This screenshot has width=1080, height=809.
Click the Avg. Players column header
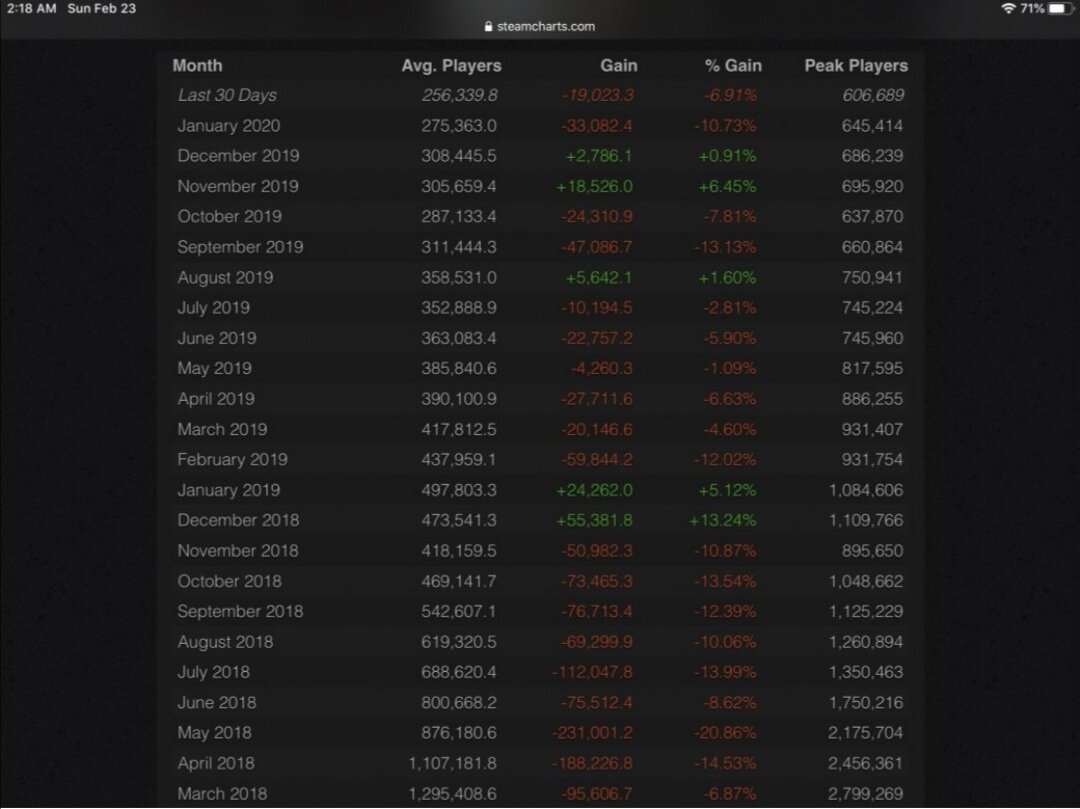click(450, 66)
